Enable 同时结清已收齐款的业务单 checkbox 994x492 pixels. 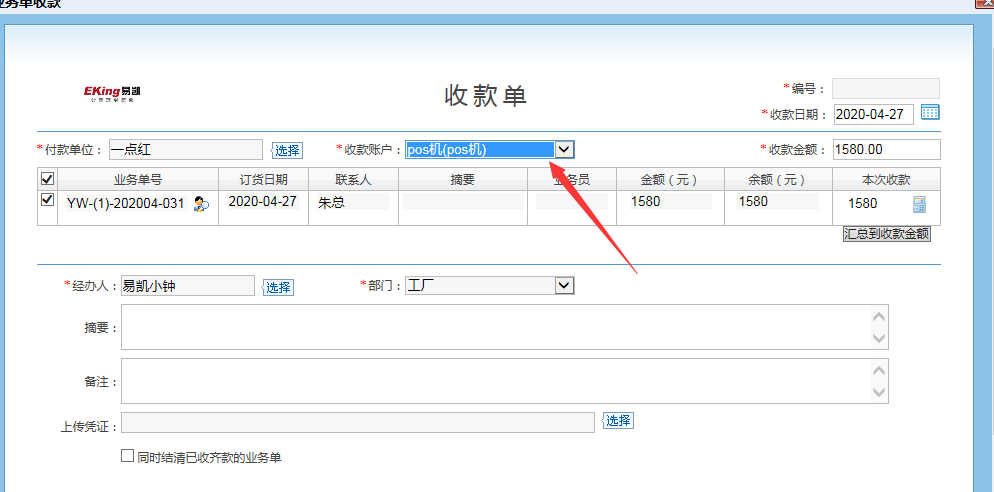127,456
